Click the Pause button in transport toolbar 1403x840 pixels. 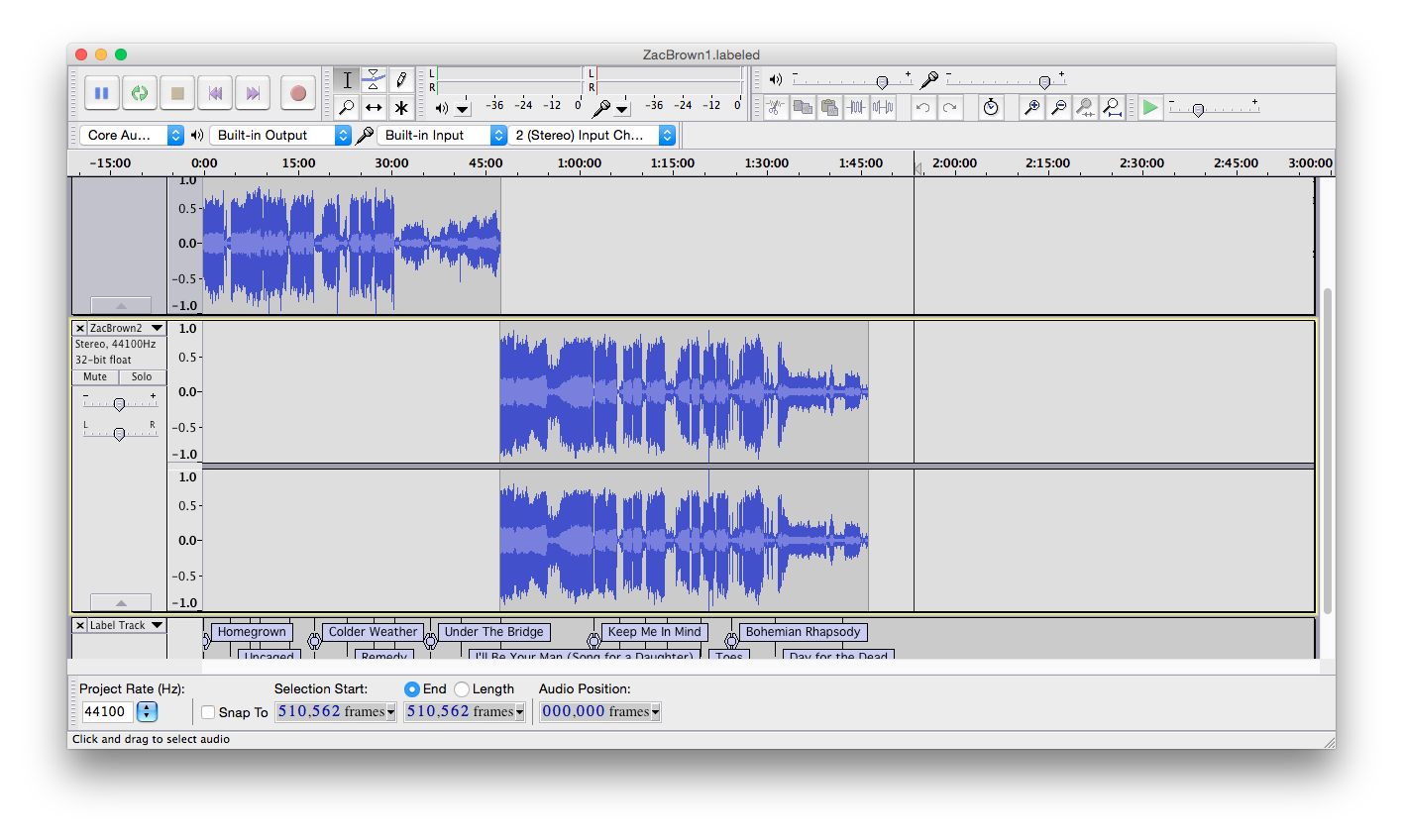(x=101, y=93)
